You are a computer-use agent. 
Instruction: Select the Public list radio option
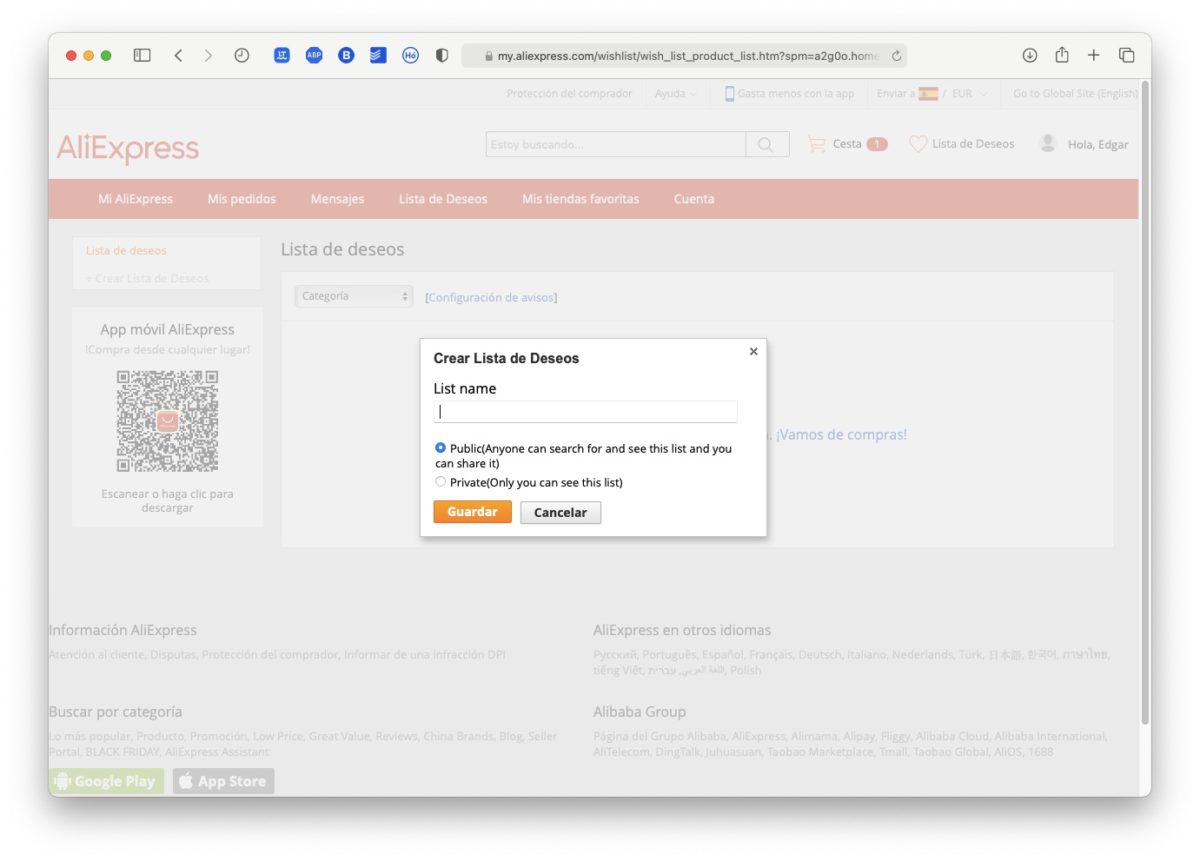441,448
